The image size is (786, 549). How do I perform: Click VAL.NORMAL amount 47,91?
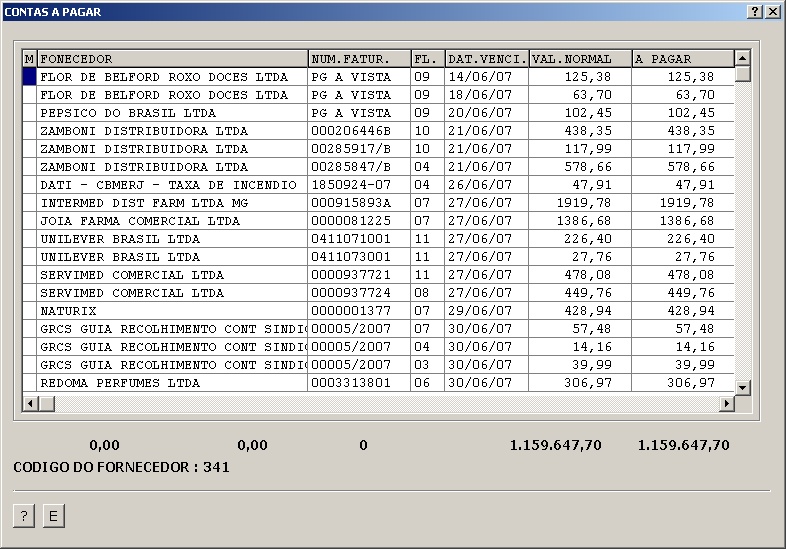(x=593, y=185)
